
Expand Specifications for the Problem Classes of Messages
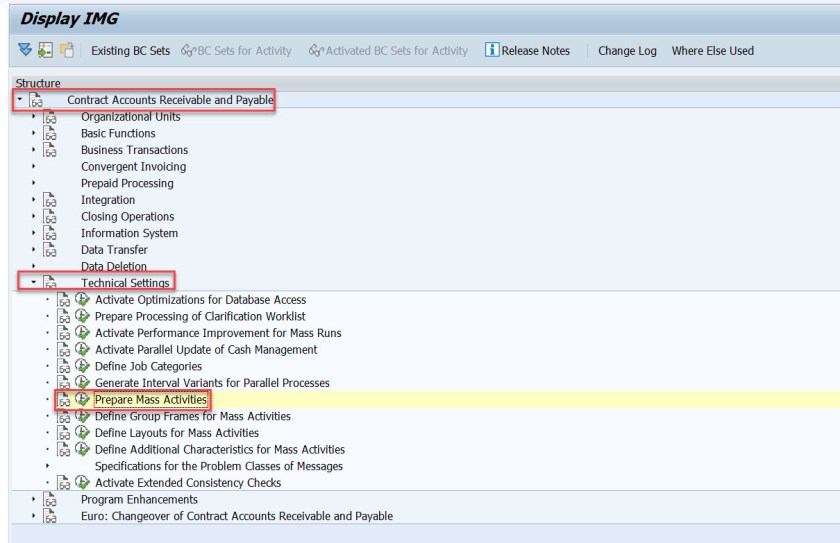[x=48, y=466]
